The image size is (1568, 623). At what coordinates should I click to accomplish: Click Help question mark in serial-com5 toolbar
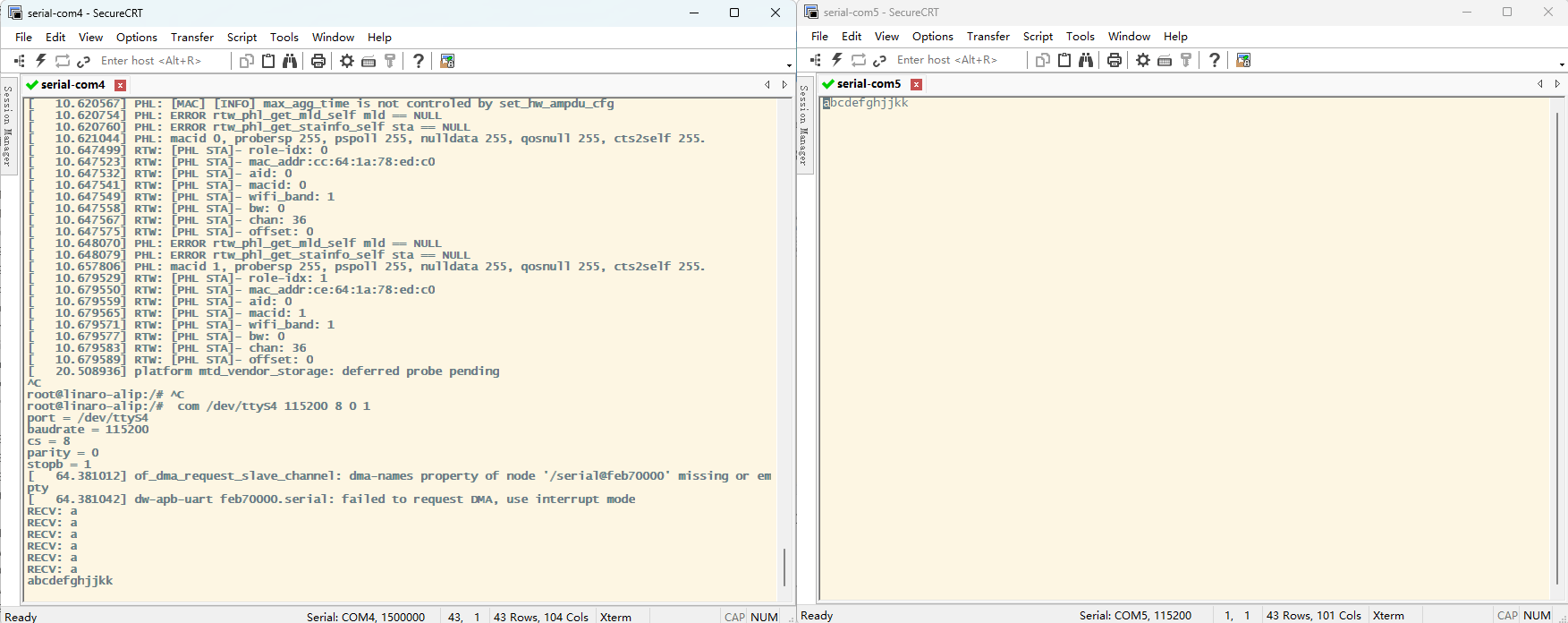[x=1215, y=60]
